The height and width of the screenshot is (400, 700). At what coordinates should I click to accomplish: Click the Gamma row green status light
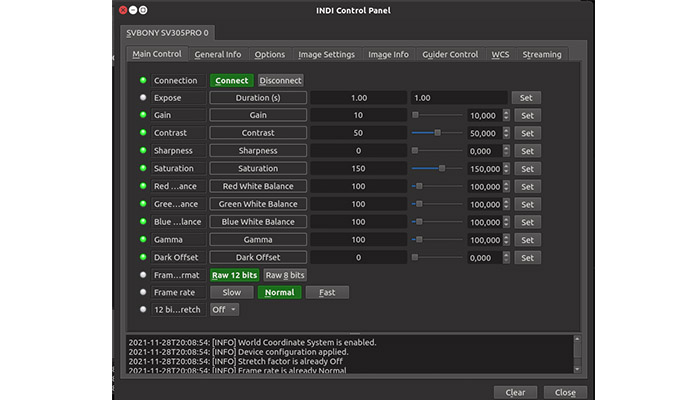tap(143, 240)
